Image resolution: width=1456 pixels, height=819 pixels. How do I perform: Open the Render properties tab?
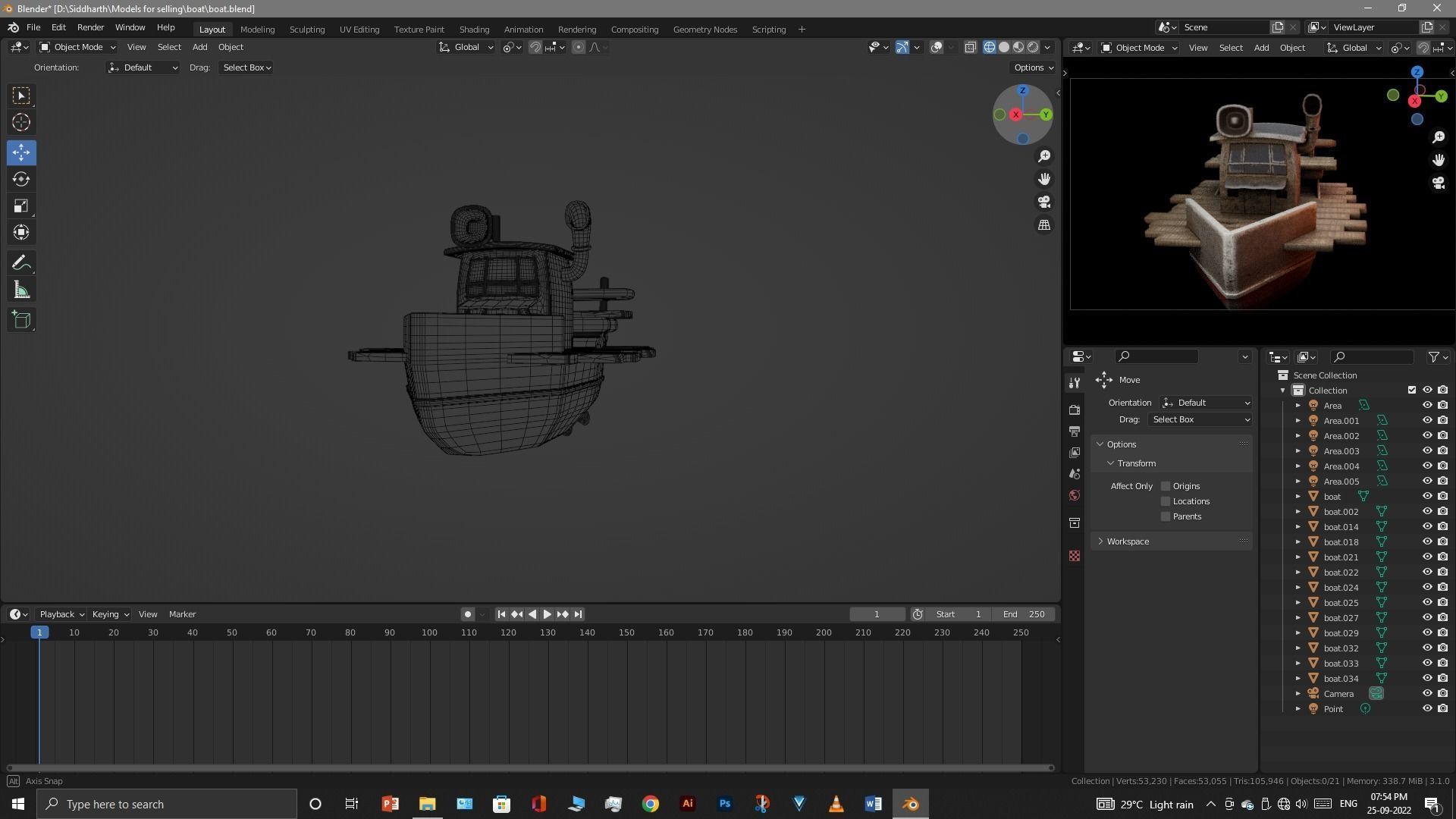(x=1075, y=409)
